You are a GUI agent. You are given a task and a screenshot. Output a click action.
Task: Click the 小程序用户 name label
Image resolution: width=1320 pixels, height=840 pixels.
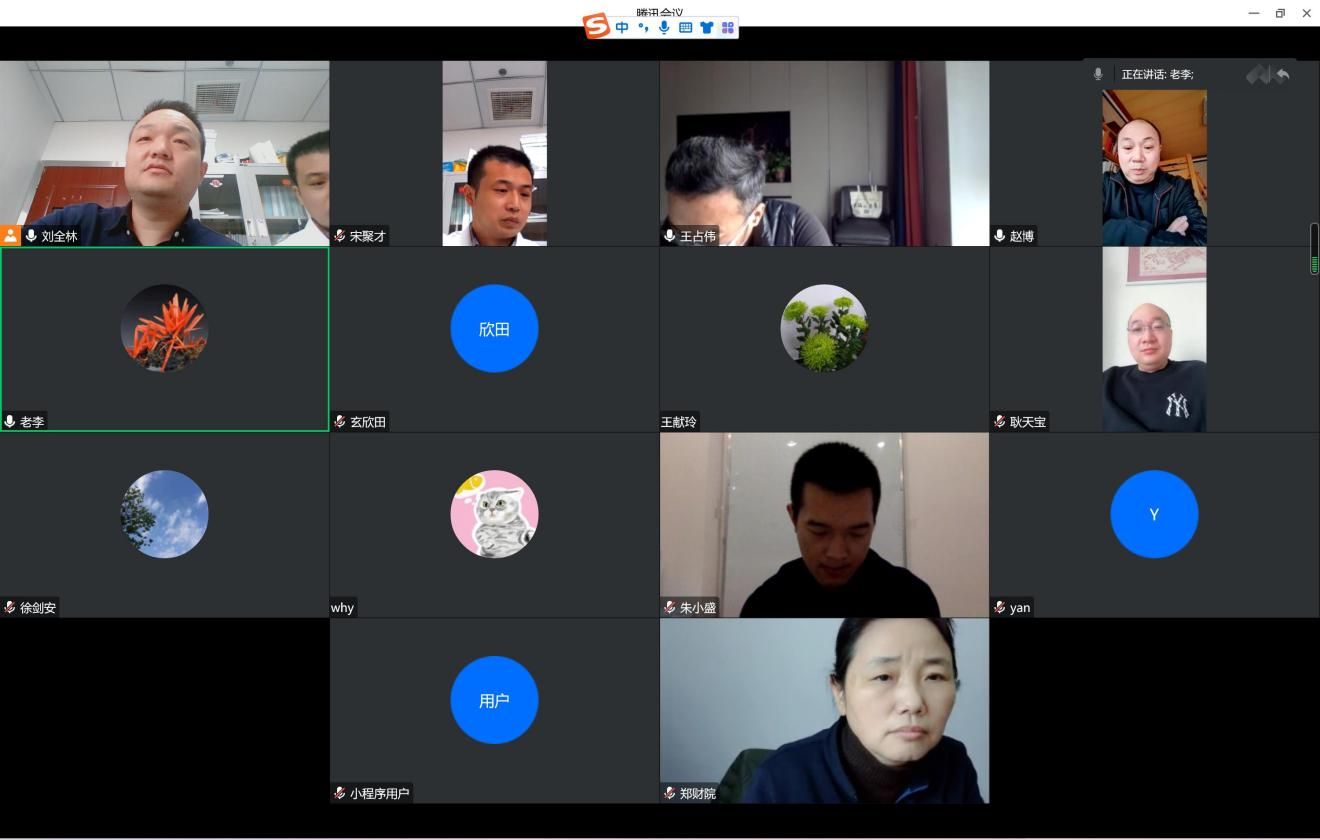379,794
